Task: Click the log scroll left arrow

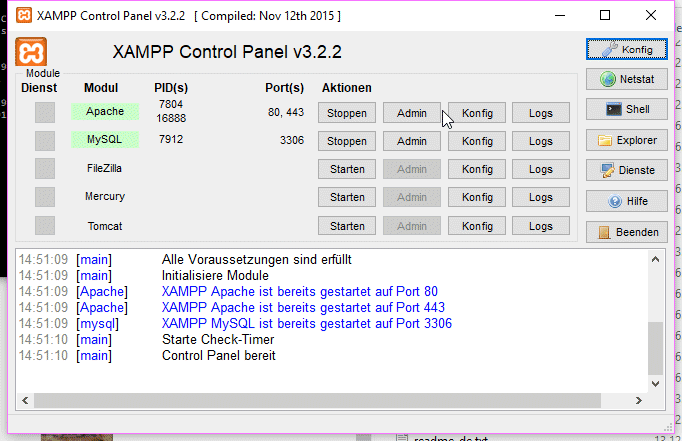Action: coord(25,400)
